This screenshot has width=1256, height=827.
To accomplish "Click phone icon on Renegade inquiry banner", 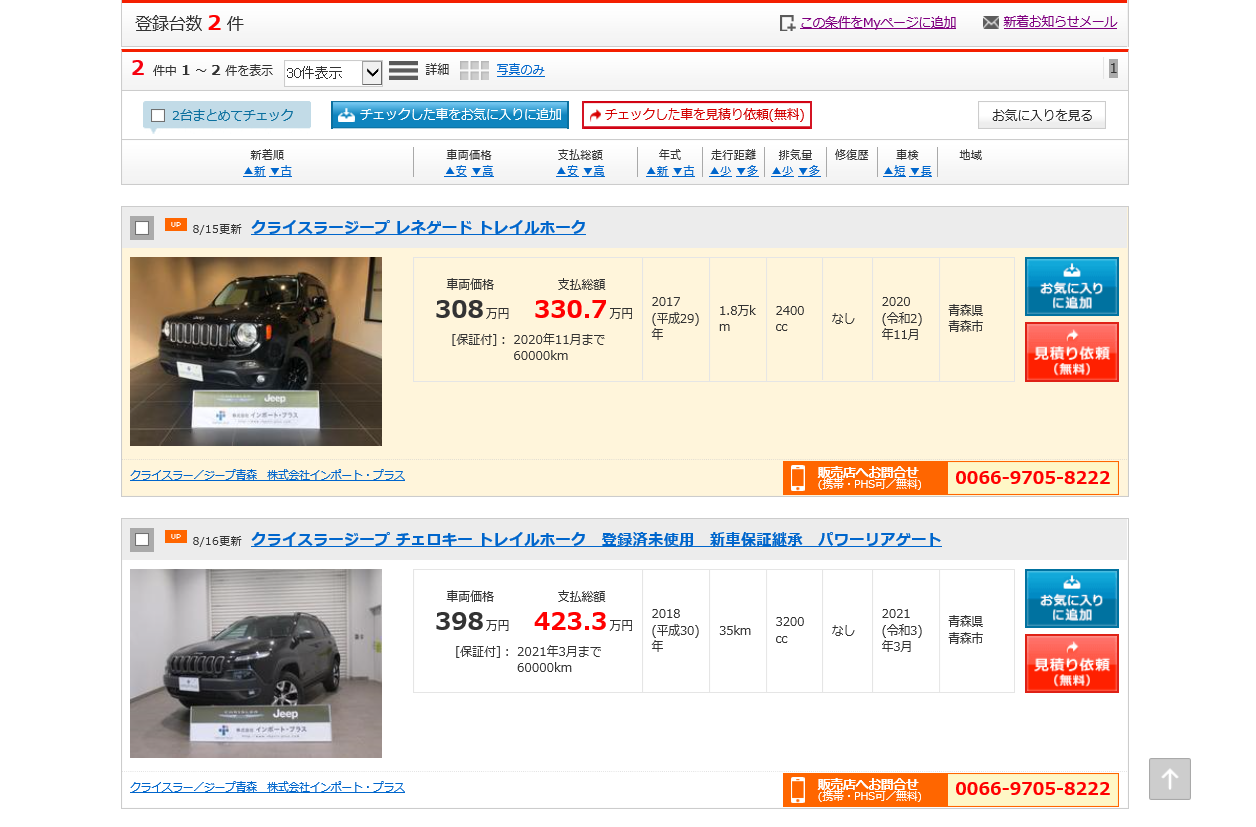I will [x=798, y=478].
